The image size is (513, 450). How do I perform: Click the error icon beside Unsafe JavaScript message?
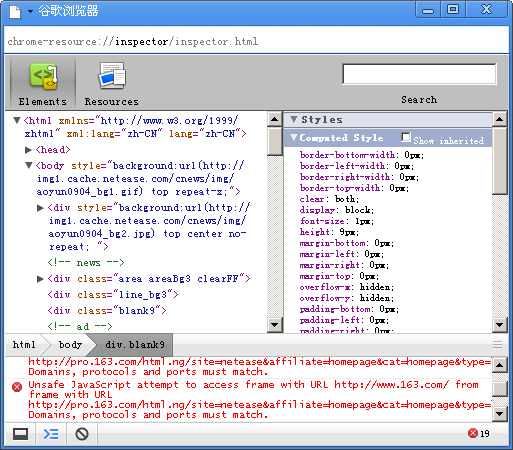[17, 387]
